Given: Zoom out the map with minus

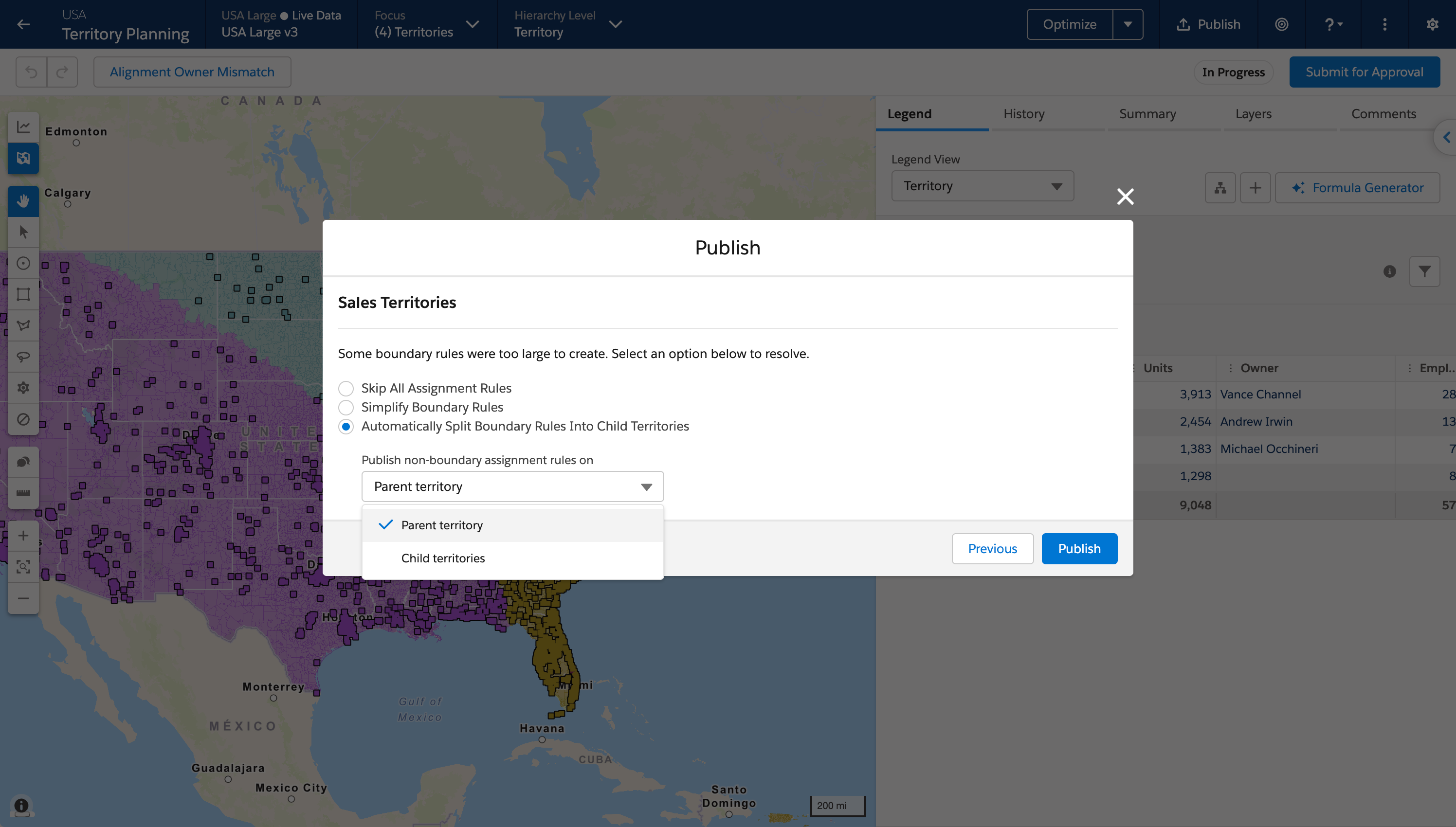Looking at the screenshot, I should (x=23, y=598).
